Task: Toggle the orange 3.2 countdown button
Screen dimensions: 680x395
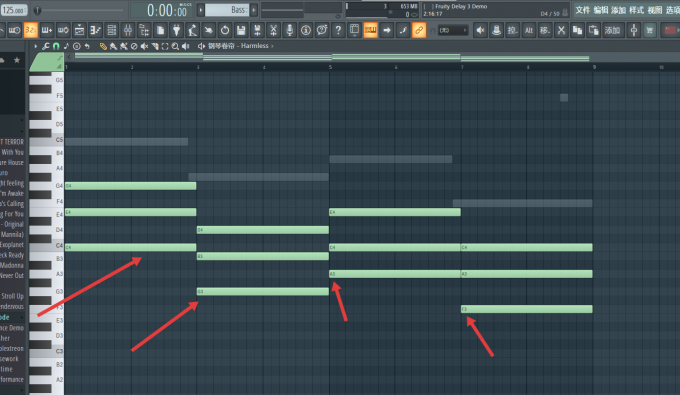Action: (30, 30)
